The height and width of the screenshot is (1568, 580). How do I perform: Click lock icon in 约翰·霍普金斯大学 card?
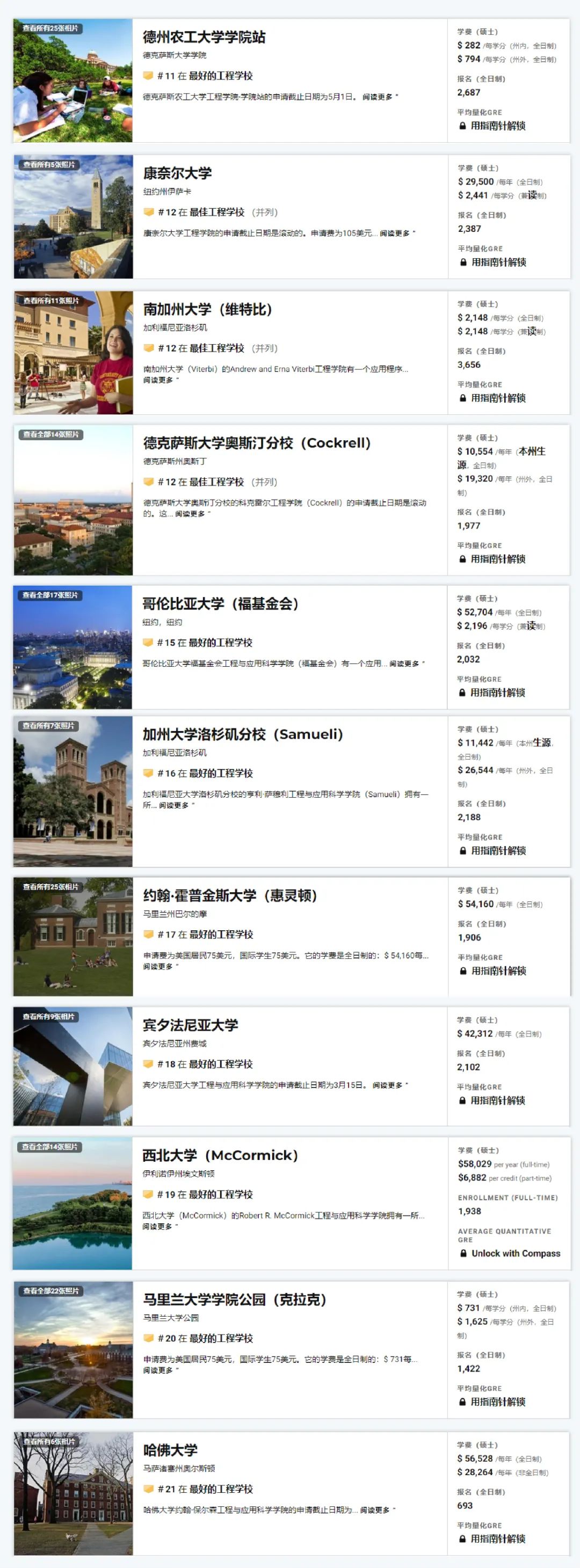pos(463,972)
